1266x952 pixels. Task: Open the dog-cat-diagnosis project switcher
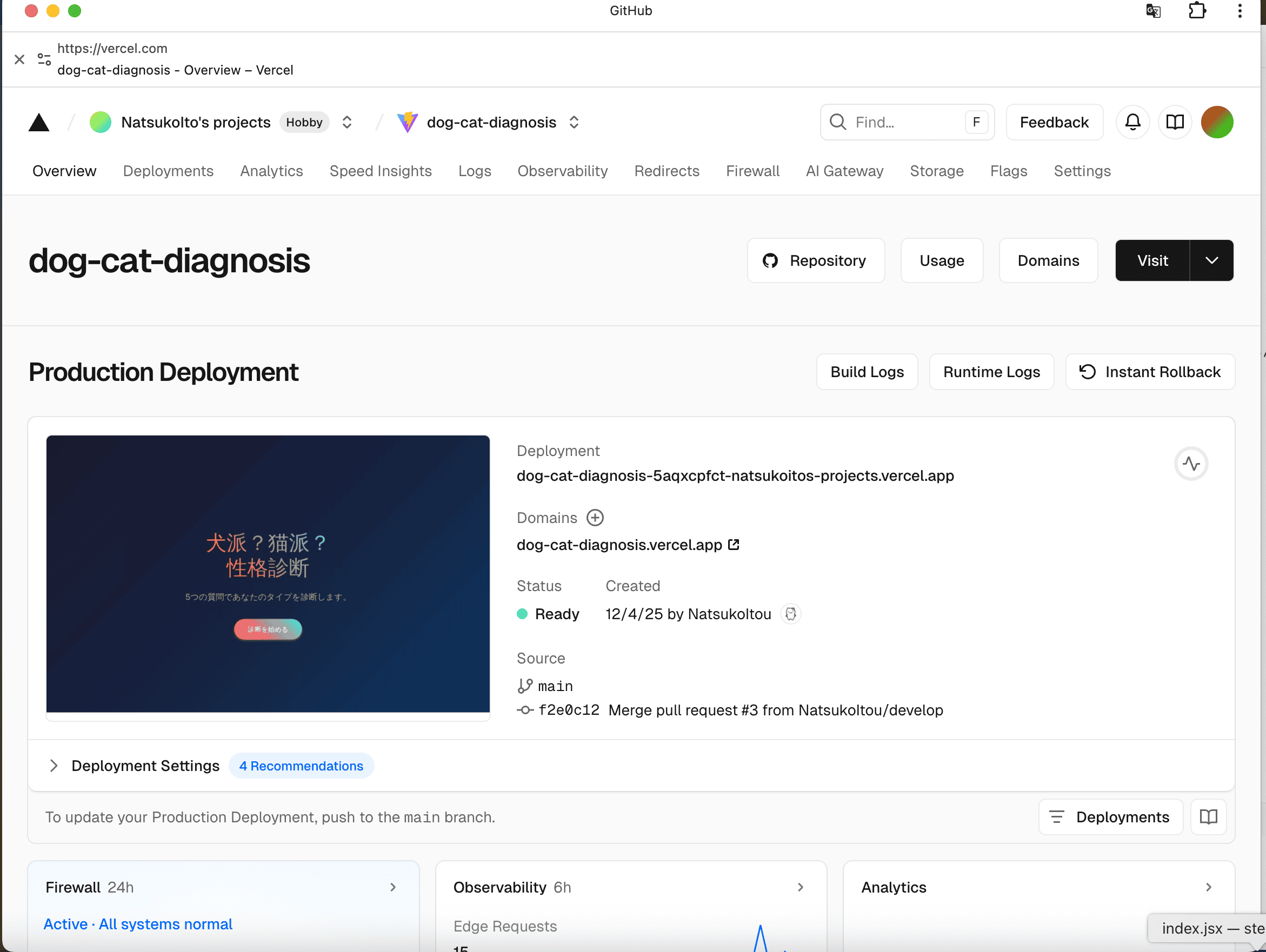[574, 123]
